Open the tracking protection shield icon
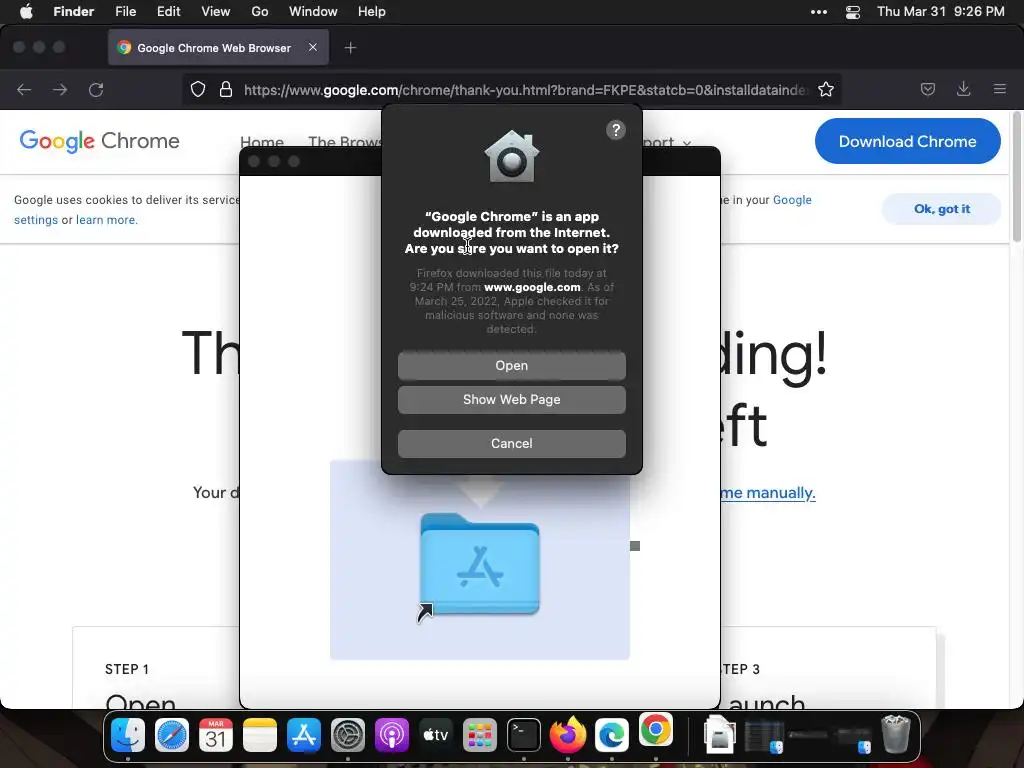The width and height of the screenshot is (1024, 768). point(198,89)
